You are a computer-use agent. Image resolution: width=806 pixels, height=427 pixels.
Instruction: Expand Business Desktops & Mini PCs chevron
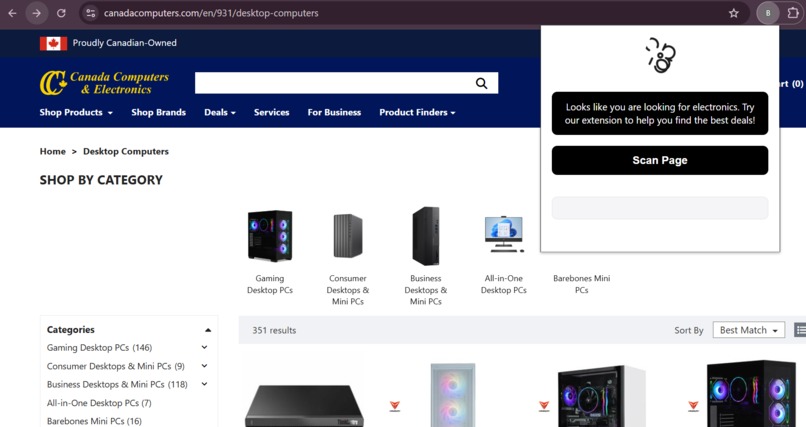click(x=204, y=384)
